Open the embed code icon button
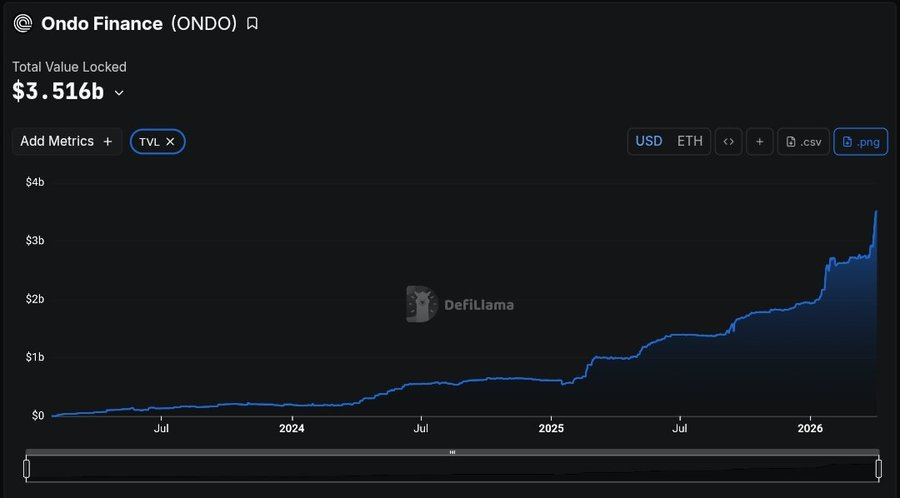Image resolution: width=900 pixels, height=498 pixels. (x=728, y=142)
